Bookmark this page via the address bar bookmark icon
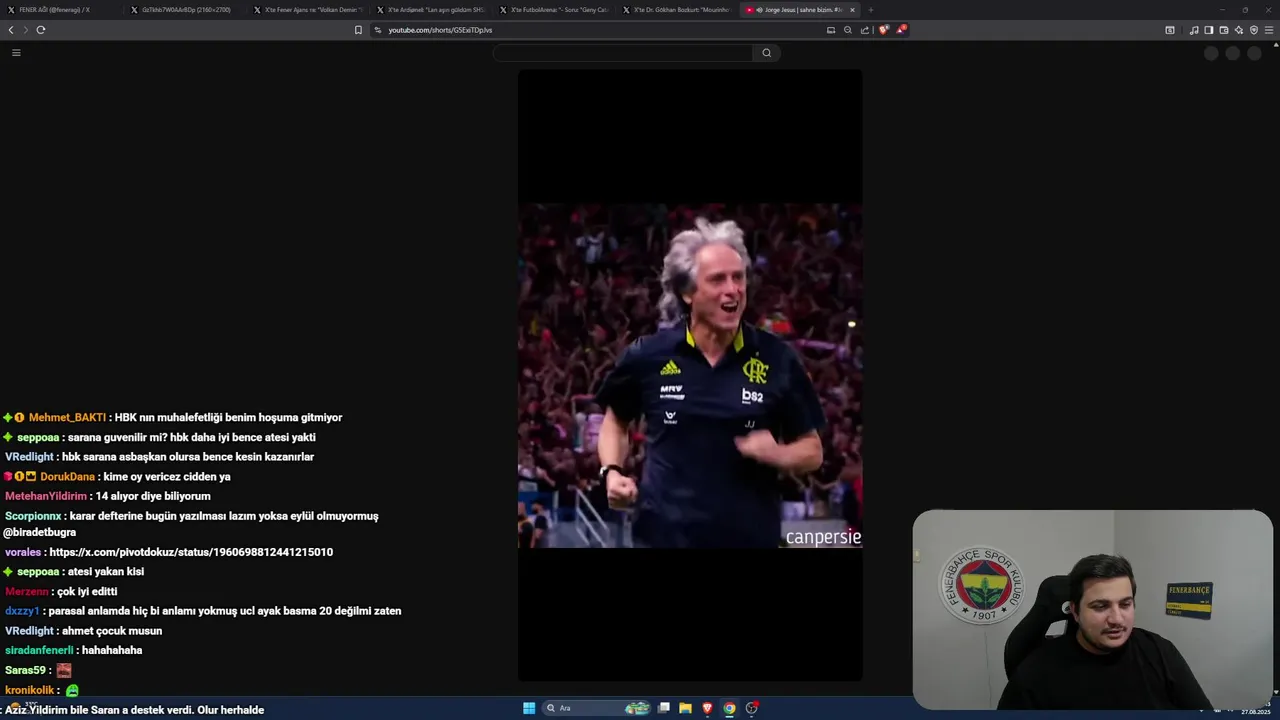Screen dimensions: 1280x720 pos(358,30)
